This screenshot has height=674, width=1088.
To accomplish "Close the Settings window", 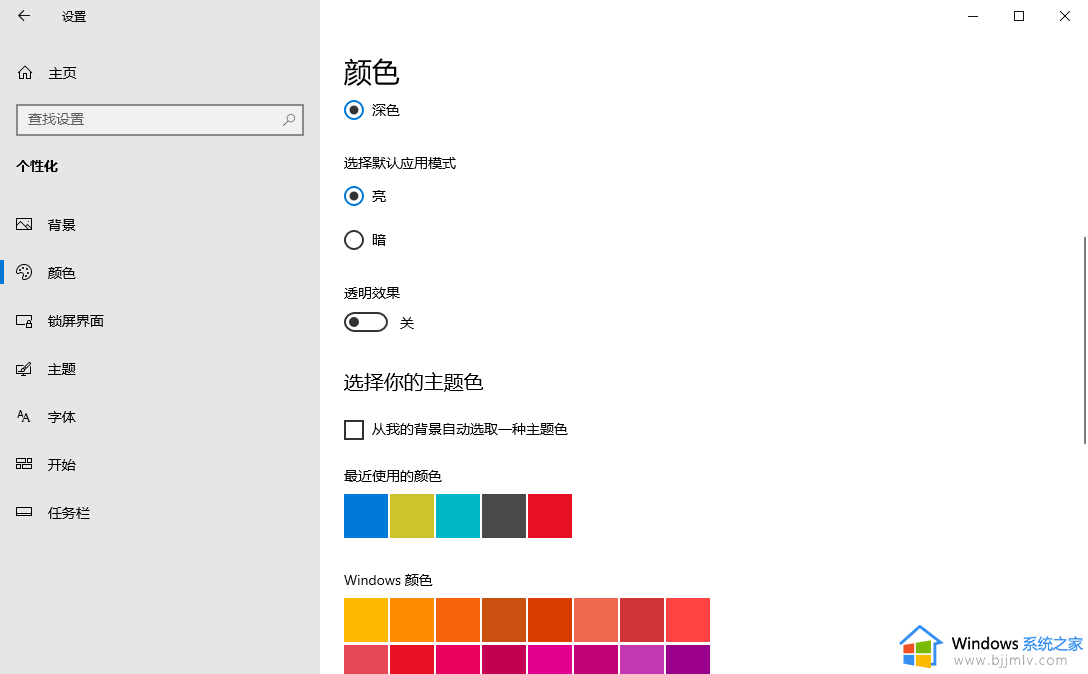I will tap(1064, 16).
